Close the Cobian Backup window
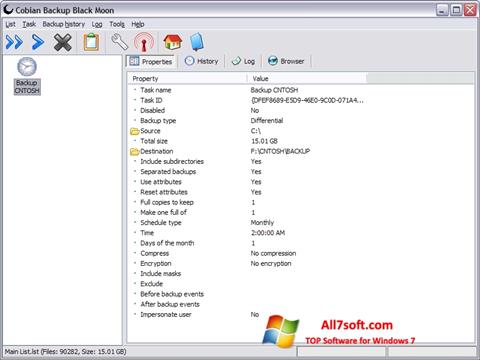Viewport: 480px width, 360px height. pyautogui.click(x=470, y=10)
